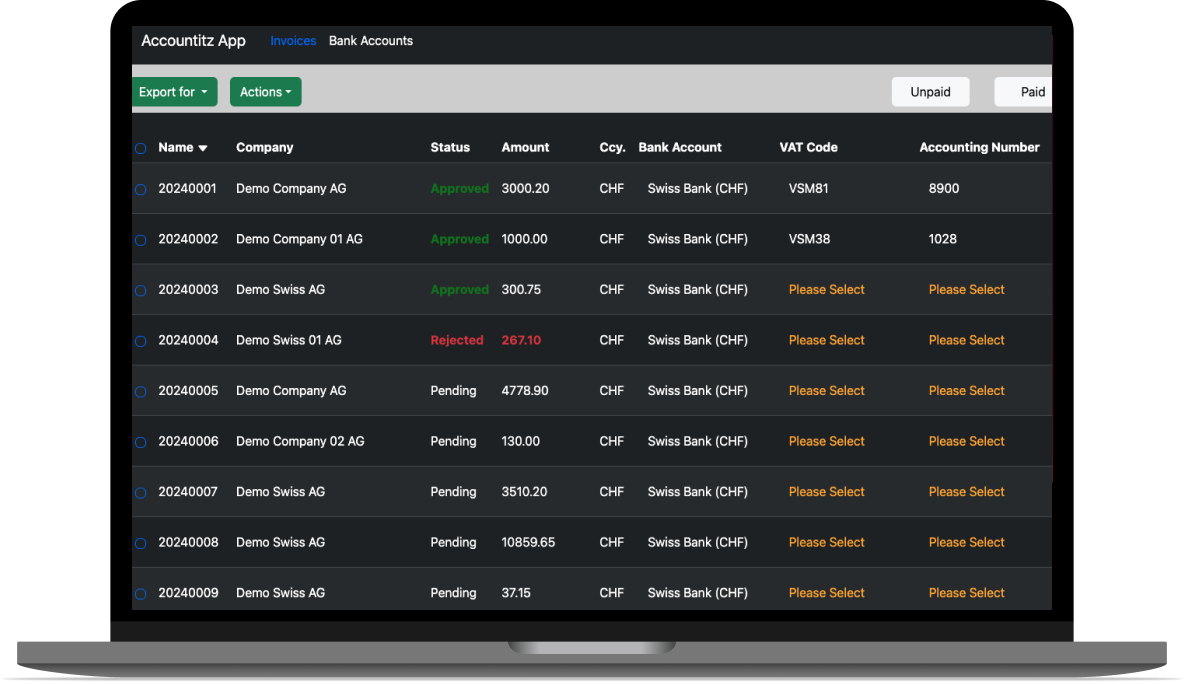Choose VAT Code for invoice 20240006
Image resolution: width=1184 pixels, height=684 pixels.
826,442
